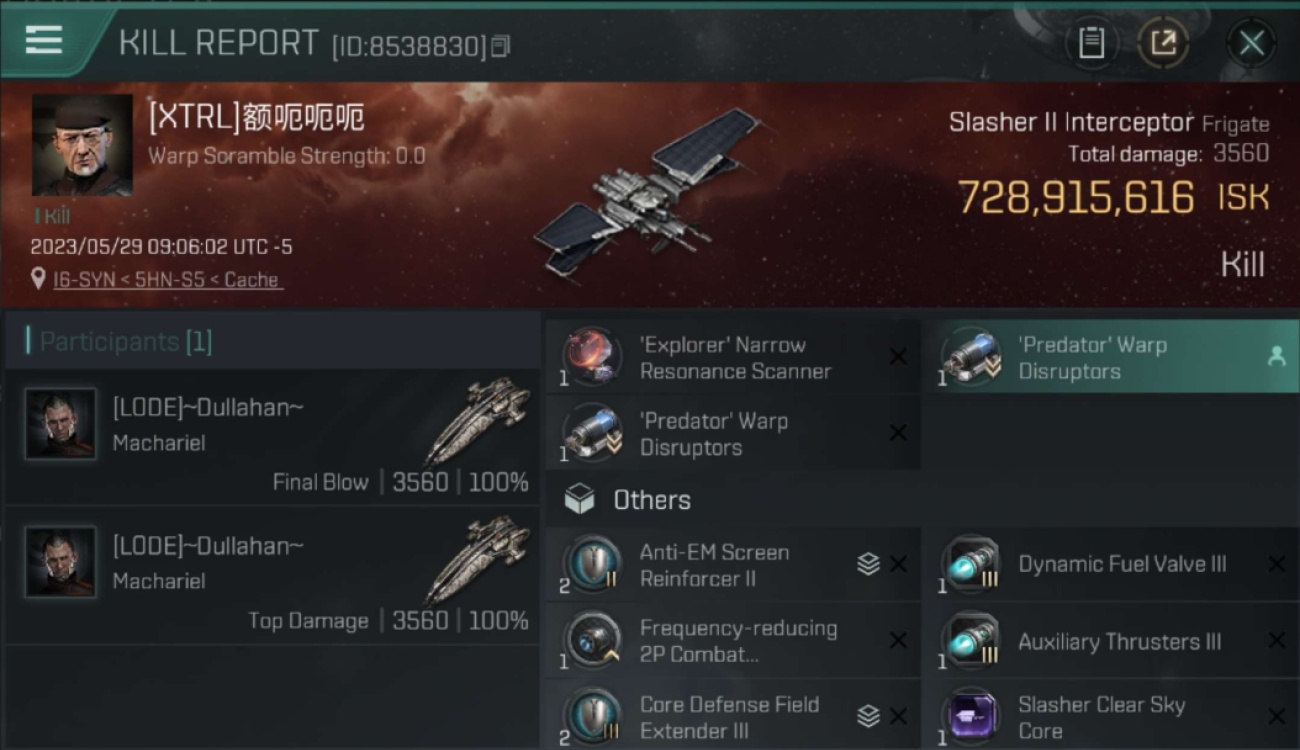The width and height of the screenshot is (1300, 750).
Task: Select the 'Explorer' Narrow Resonance Scanner icon
Action: coord(590,357)
